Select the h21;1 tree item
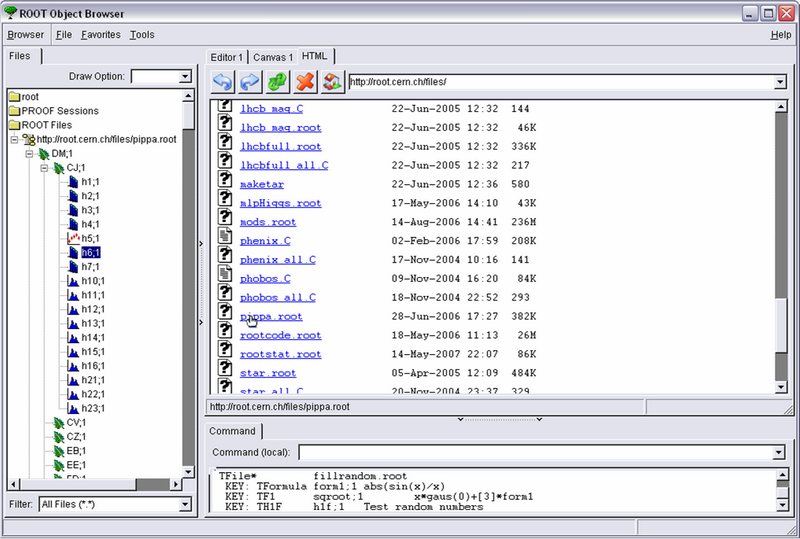The width and height of the screenshot is (800, 539). 93,380
